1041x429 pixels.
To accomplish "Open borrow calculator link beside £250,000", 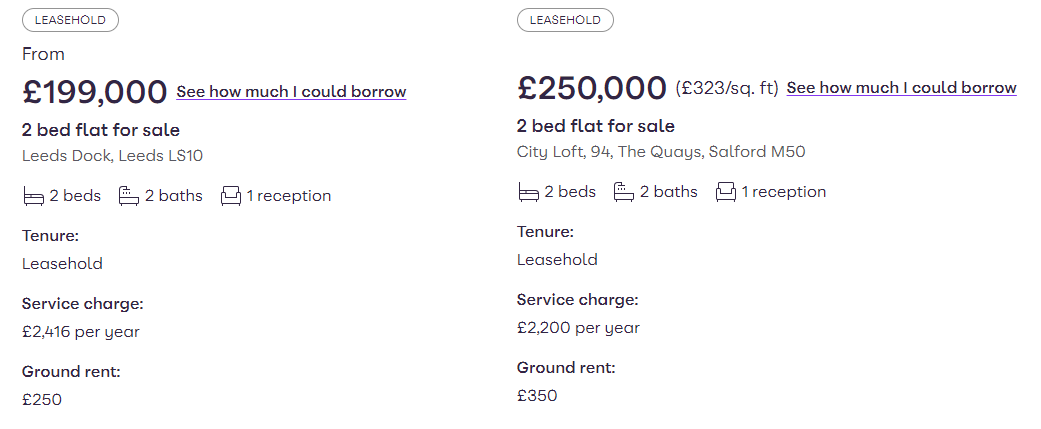I will (x=902, y=88).
